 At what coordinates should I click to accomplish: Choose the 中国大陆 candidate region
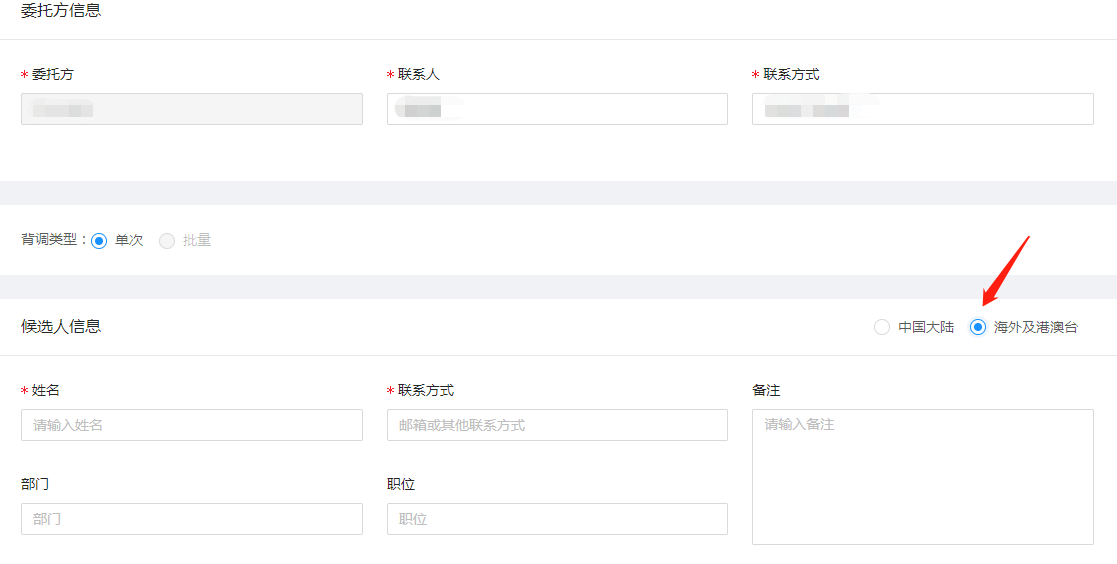(882, 328)
